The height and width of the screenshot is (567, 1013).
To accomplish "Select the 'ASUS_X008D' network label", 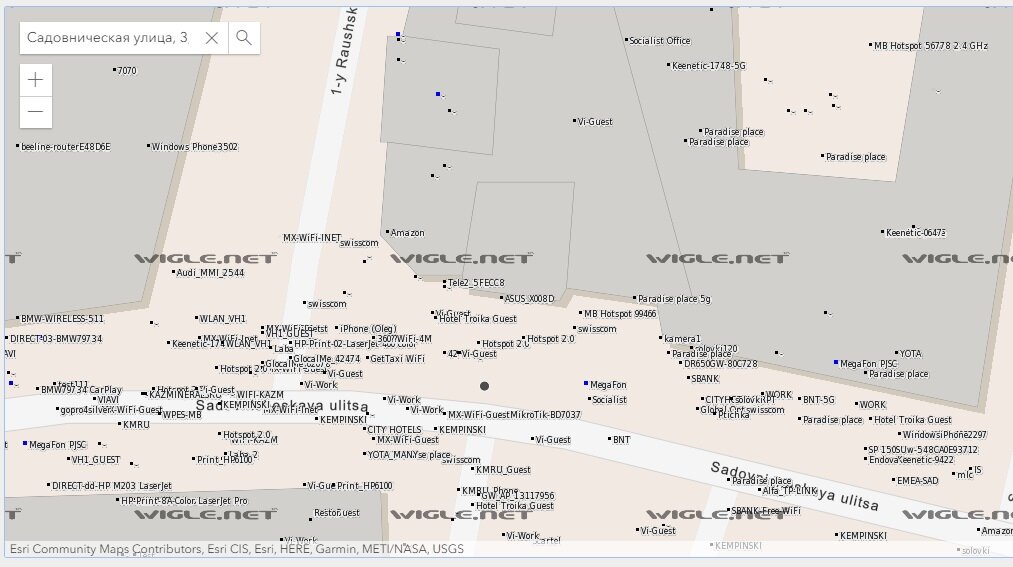I will coord(529,299).
